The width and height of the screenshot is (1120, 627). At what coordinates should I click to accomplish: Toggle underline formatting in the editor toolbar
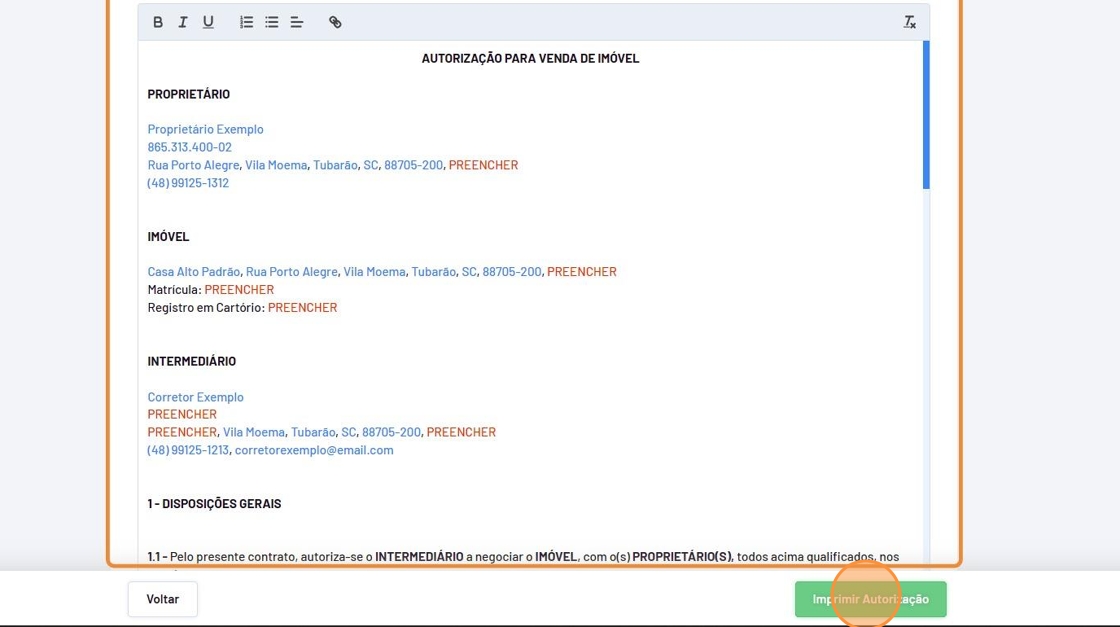208,22
